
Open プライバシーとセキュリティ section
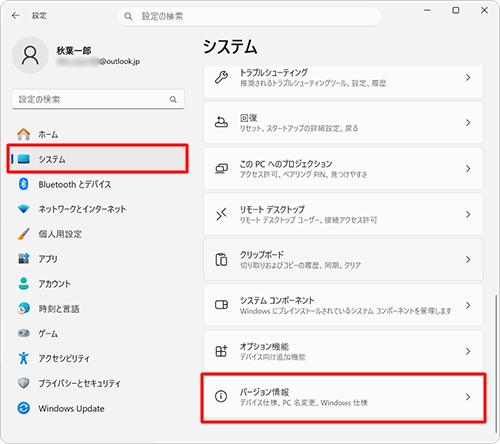pyautogui.click(x=98, y=383)
